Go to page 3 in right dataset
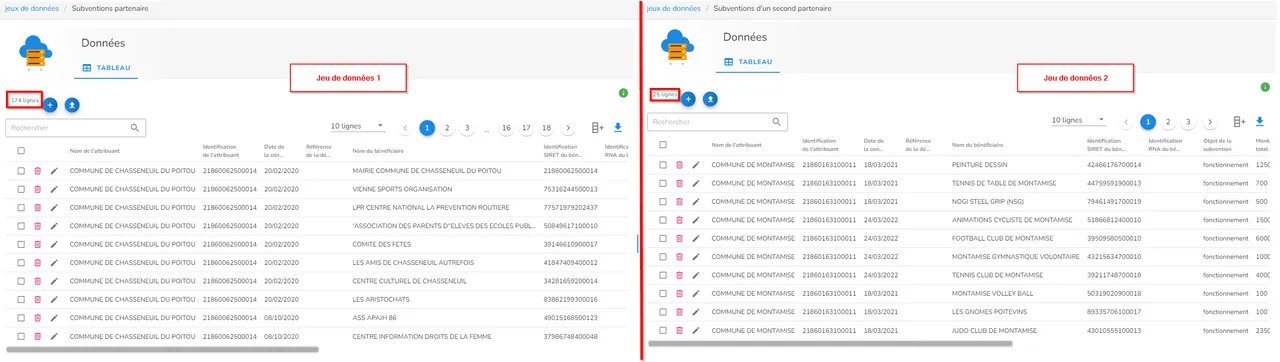This screenshot has height=362, width=1280. click(x=1188, y=122)
